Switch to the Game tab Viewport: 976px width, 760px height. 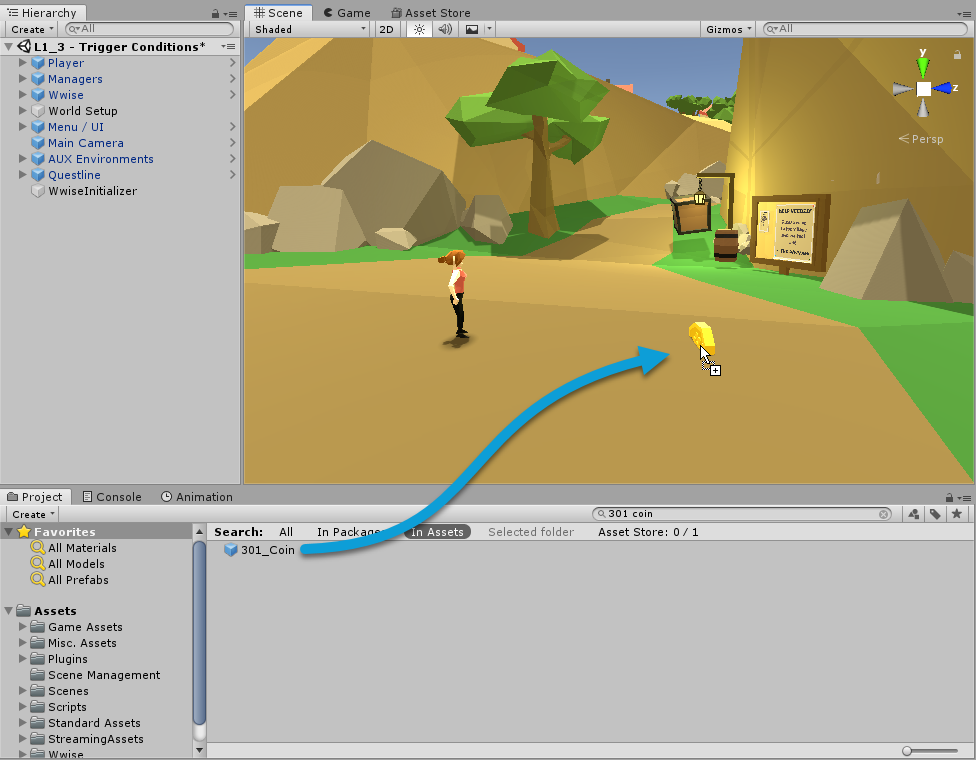(x=346, y=13)
